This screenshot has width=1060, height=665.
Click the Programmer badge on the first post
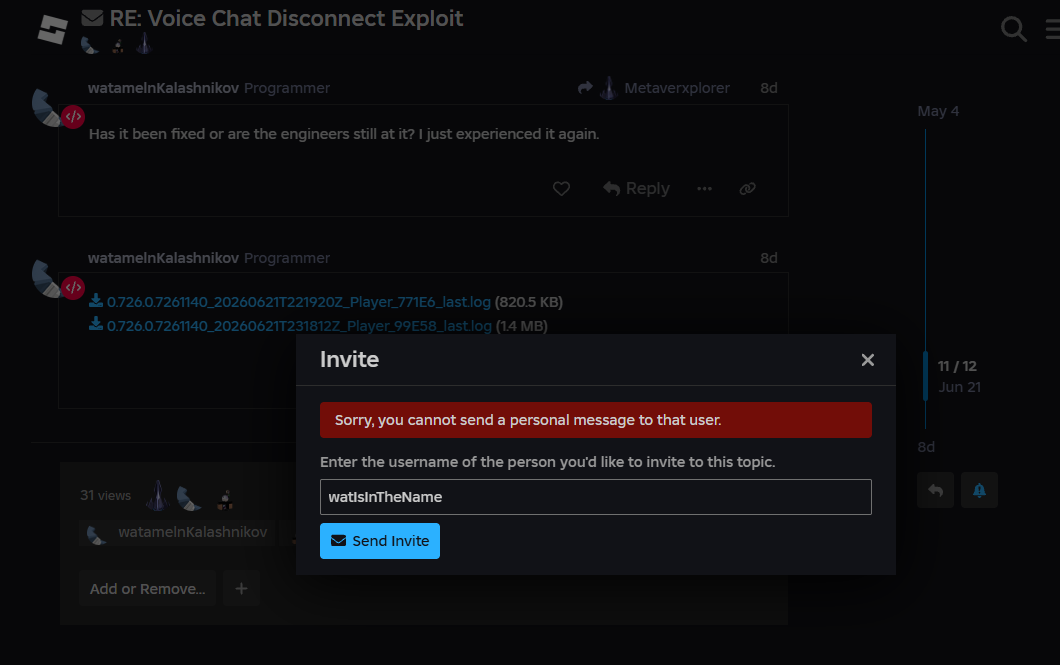(x=287, y=88)
